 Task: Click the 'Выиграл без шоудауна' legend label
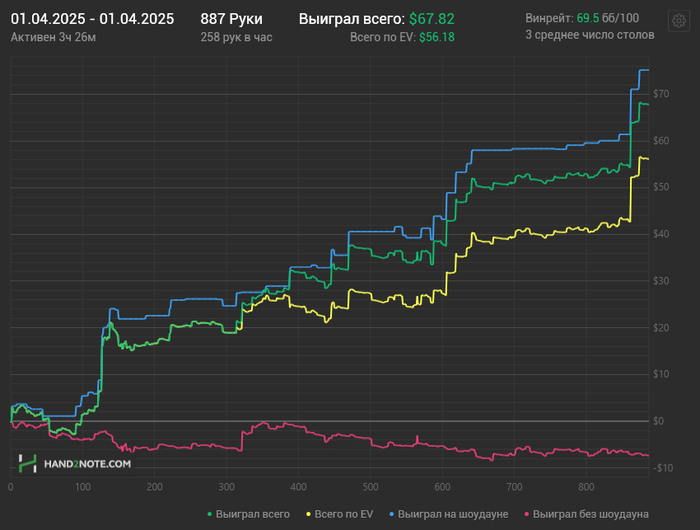click(x=591, y=514)
